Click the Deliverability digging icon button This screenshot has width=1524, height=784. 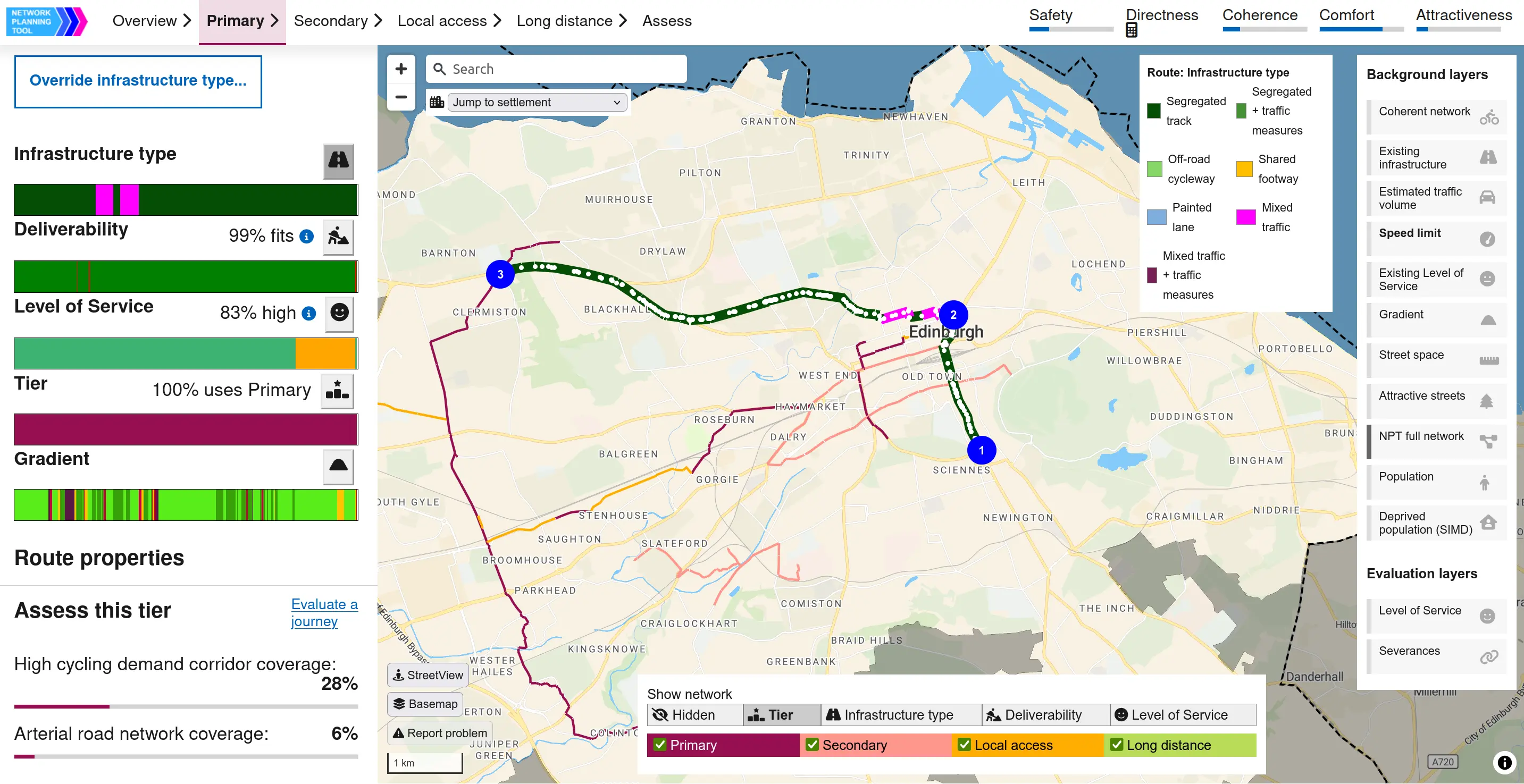(338, 237)
